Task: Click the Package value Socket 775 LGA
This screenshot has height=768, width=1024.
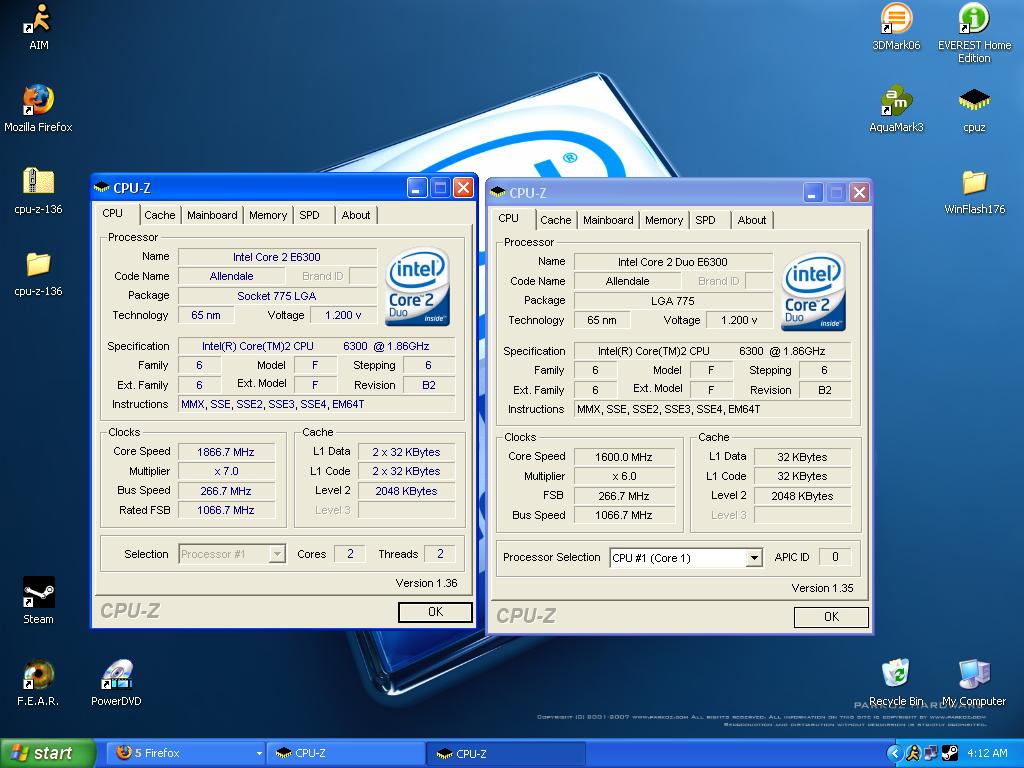Action: (277, 296)
